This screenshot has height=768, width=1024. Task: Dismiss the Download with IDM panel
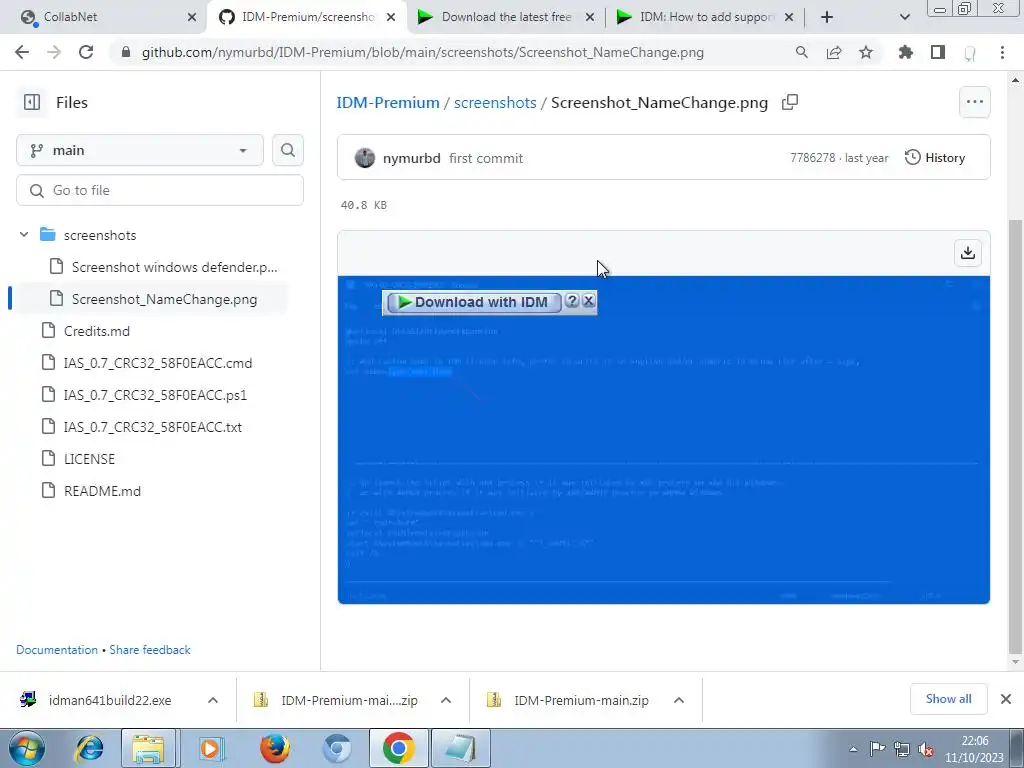588,301
